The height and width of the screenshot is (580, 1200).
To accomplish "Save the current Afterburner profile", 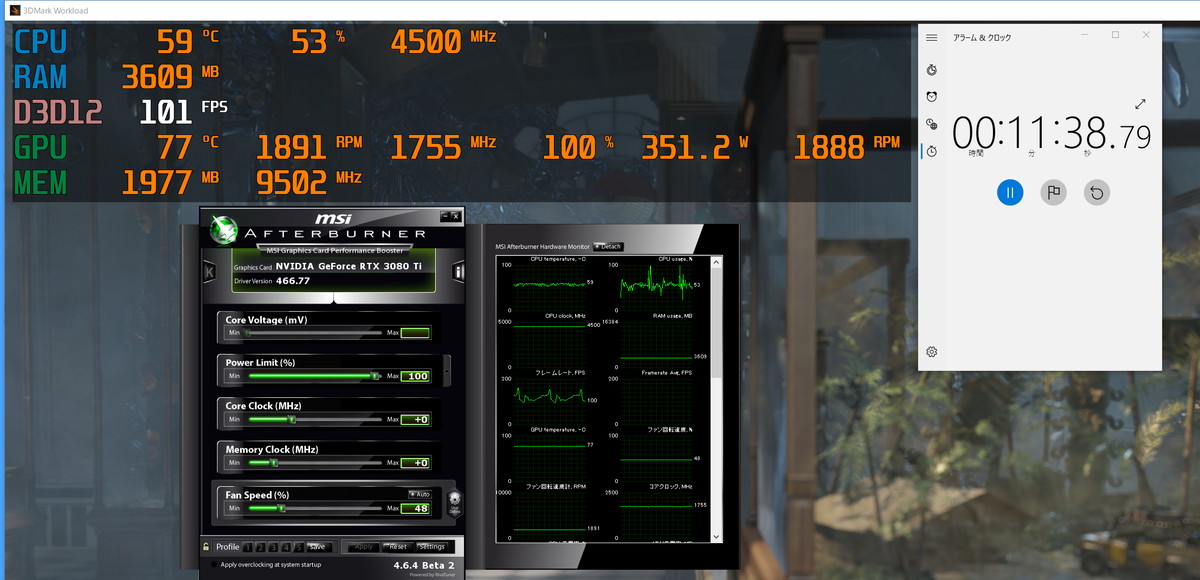I will pyautogui.click(x=318, y=547).
